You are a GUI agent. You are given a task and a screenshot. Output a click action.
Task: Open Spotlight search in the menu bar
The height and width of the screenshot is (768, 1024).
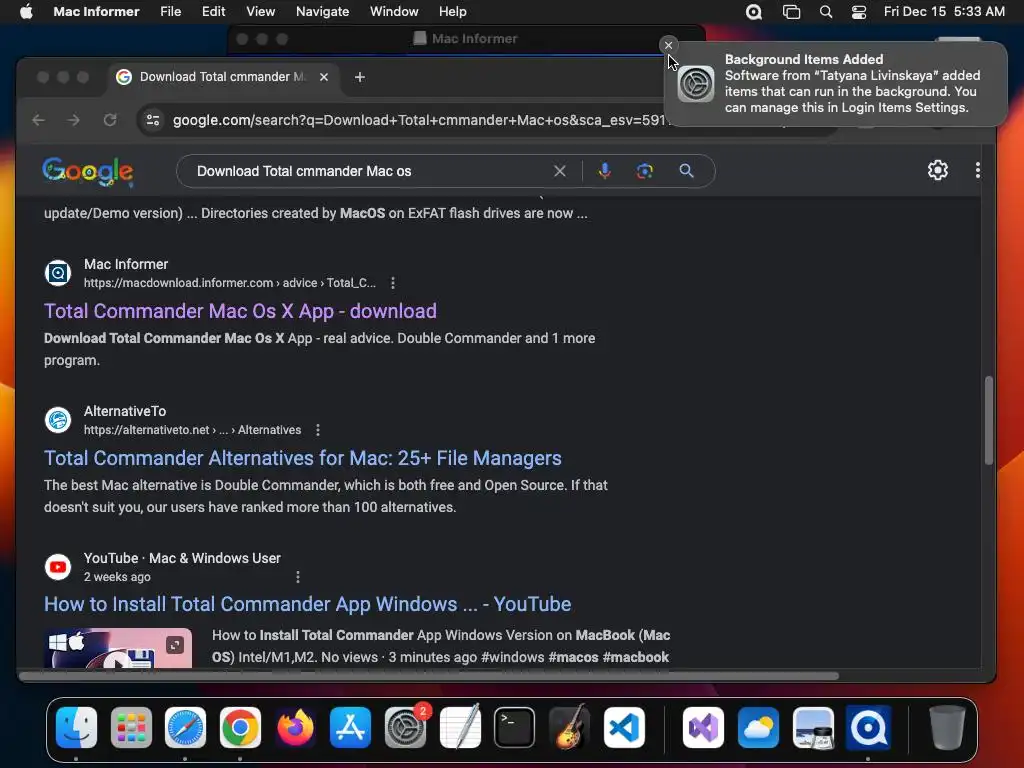[825, 12]
